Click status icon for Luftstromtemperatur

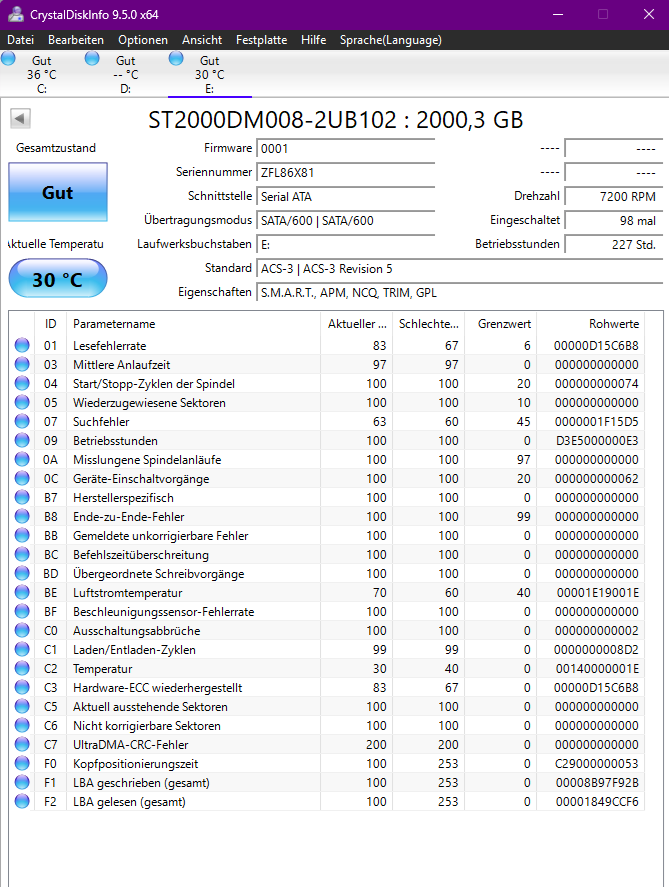(22, 592)
